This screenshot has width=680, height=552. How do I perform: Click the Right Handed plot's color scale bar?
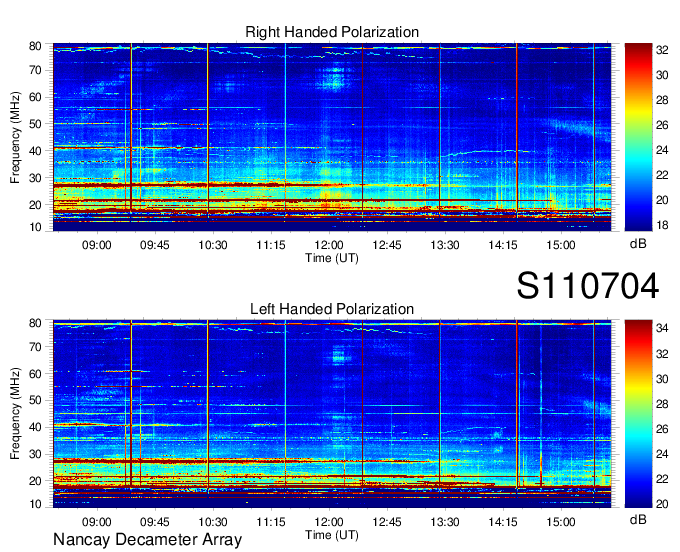pos(638,137)
